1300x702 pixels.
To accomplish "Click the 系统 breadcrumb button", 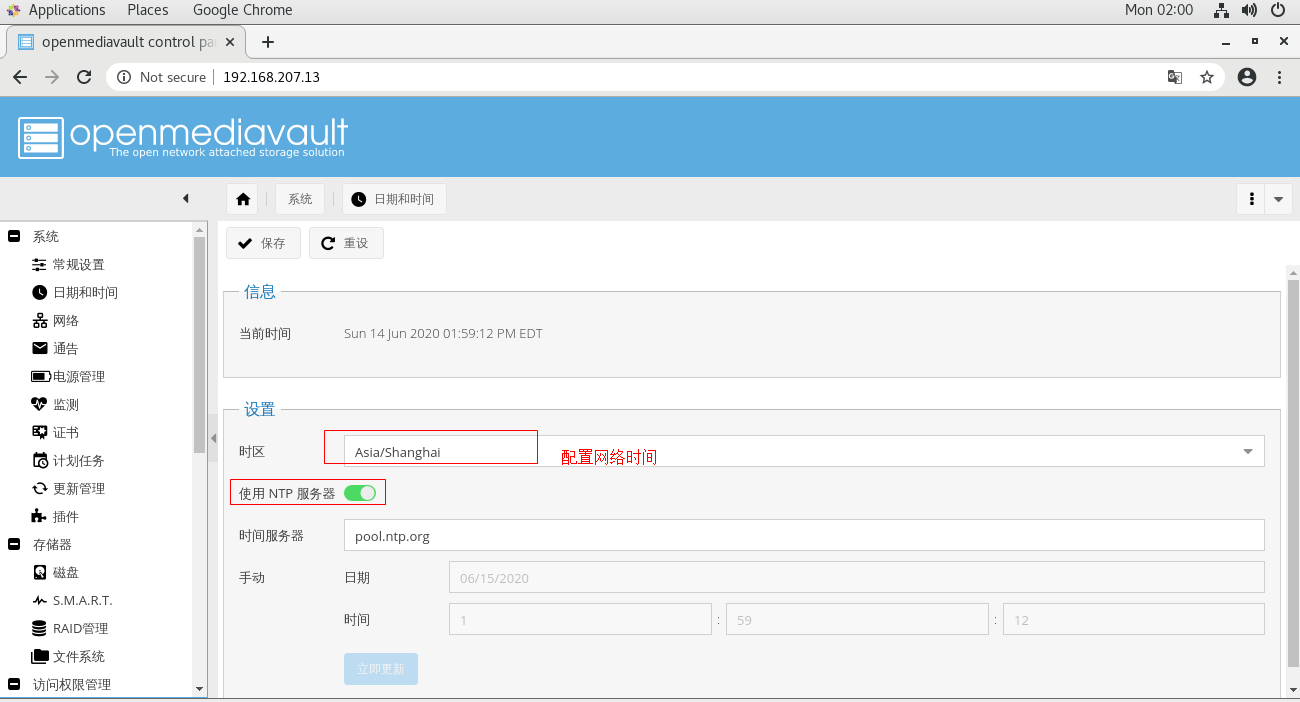I will pos(300,199).
